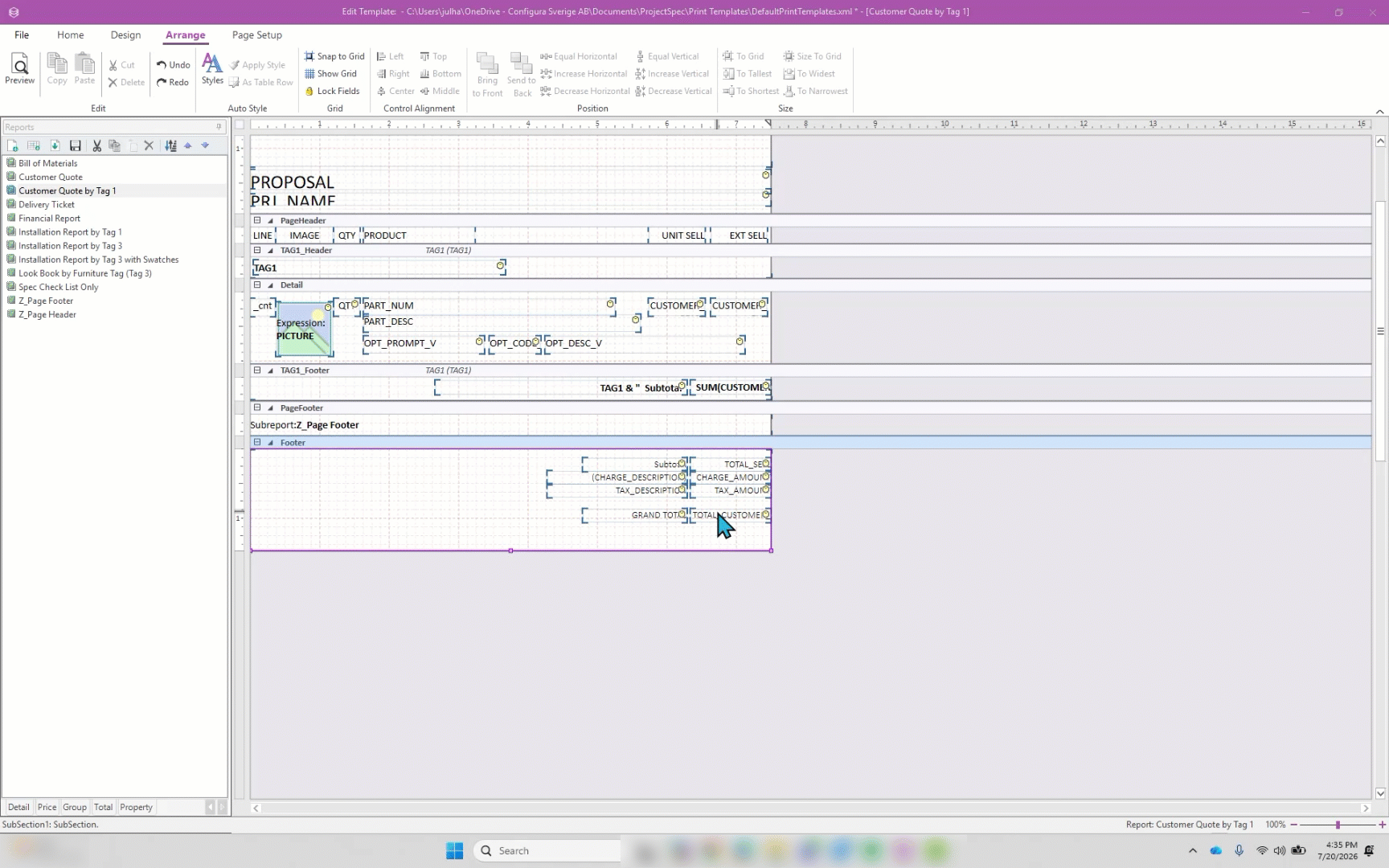Click the Align Left command
This screenshot has width=1389, height=868.
tap(391, 56)
